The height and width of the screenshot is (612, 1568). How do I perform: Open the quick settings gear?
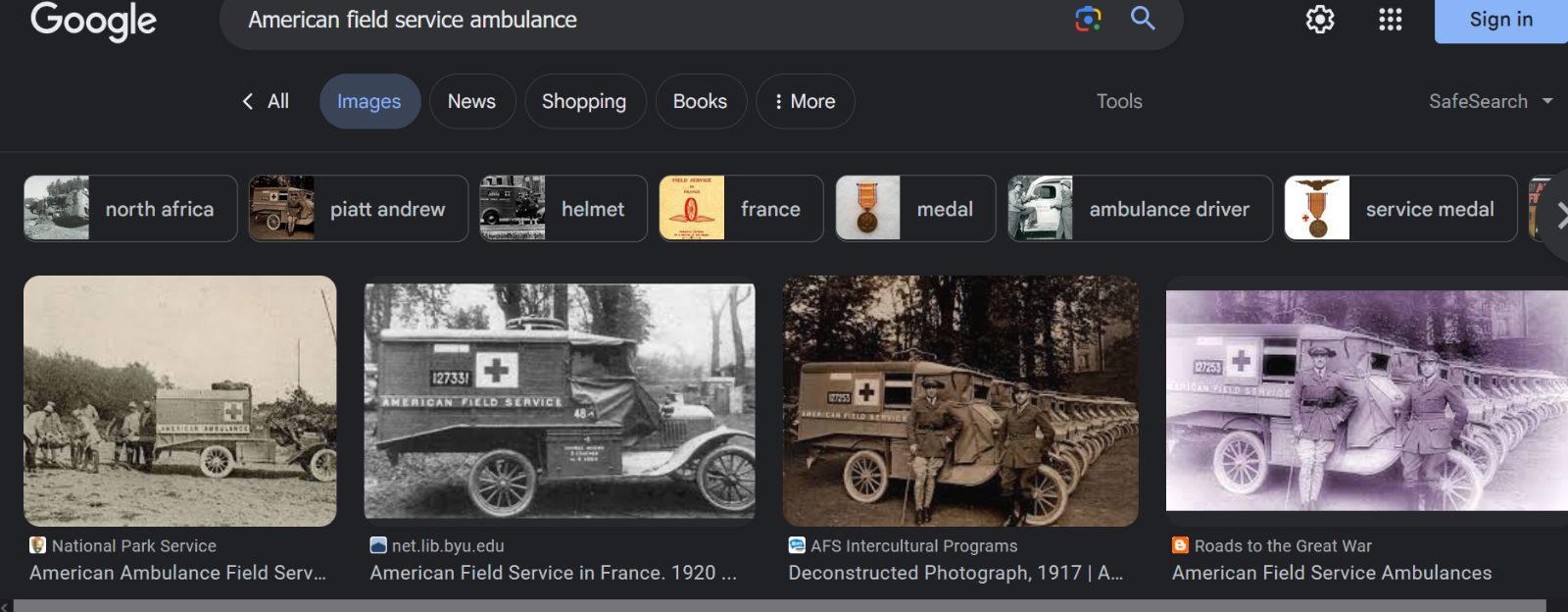[x=1320, y=20]
